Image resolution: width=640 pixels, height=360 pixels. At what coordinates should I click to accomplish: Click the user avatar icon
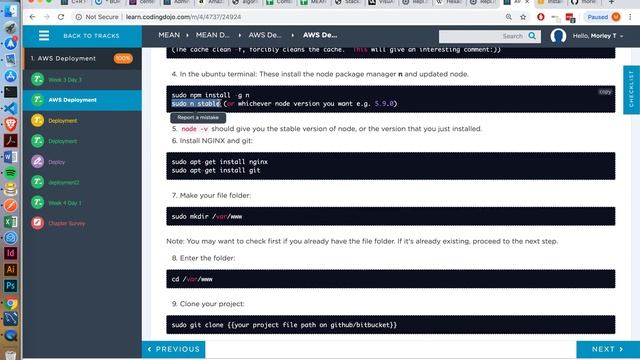(x=558, y=36)
